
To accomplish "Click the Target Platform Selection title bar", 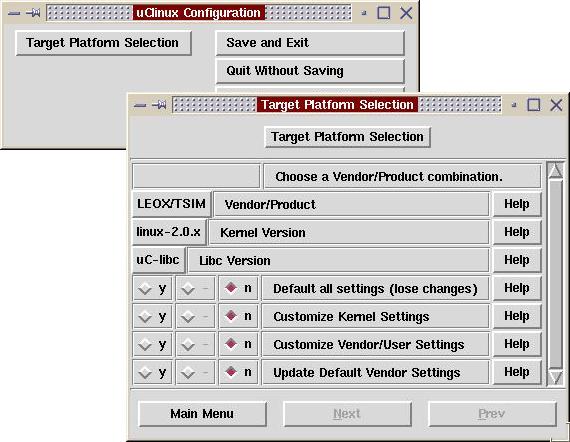I will 337,105.
